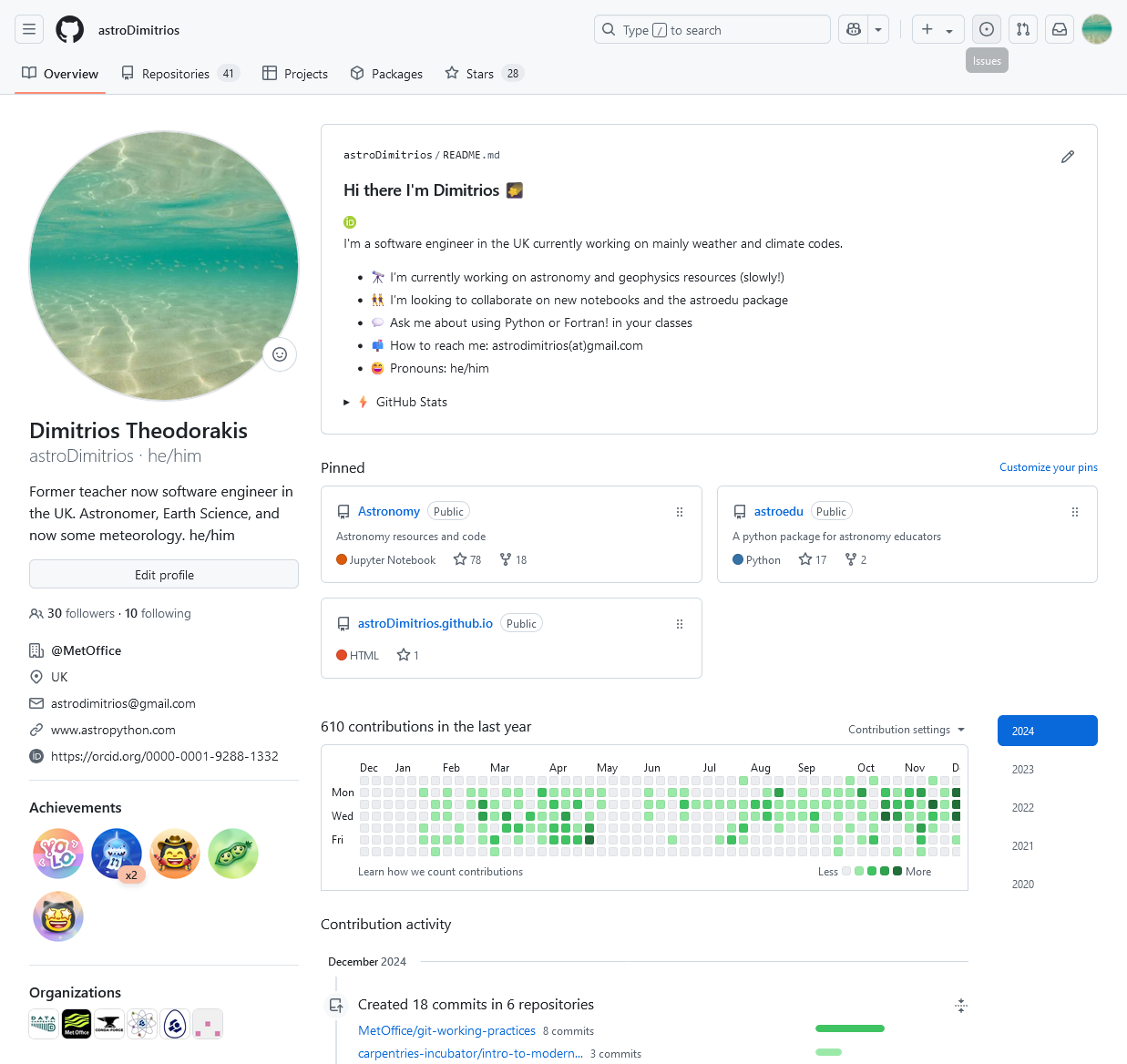Open the astroedu pinned repository

click(779, 511)
